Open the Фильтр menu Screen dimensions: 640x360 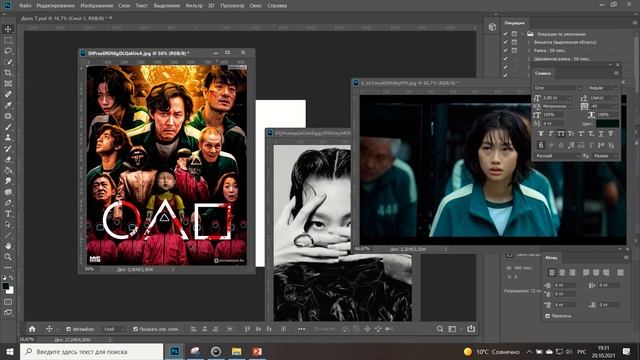tap(194, 6)
